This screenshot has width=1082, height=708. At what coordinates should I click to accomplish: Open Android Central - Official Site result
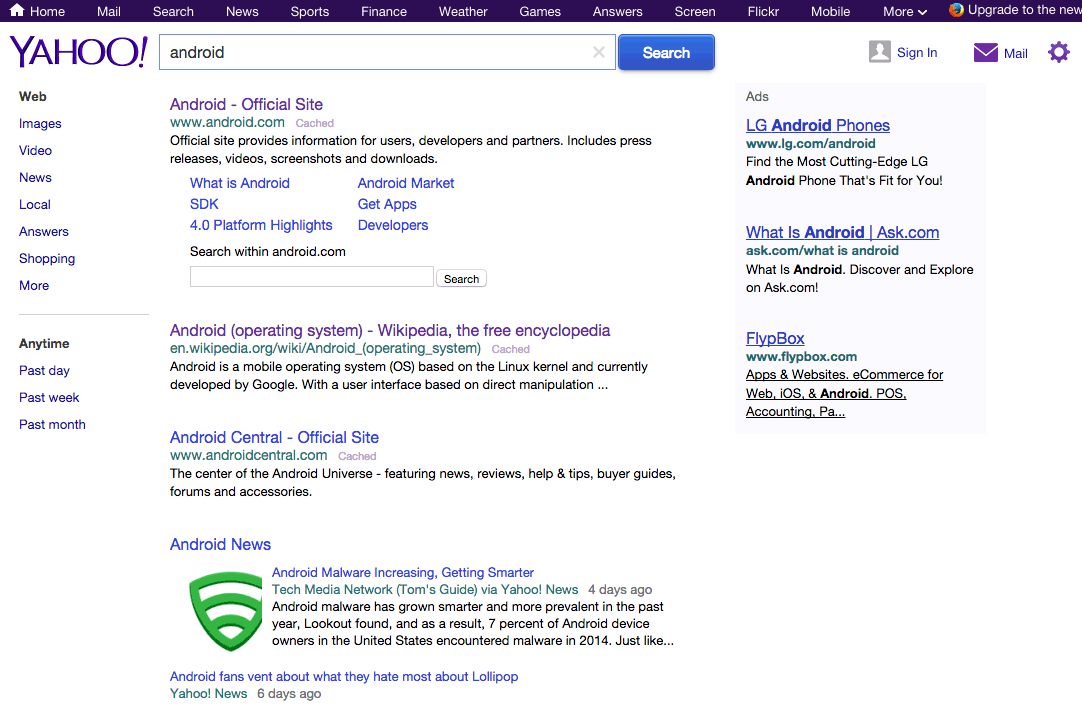coord(274,437)
